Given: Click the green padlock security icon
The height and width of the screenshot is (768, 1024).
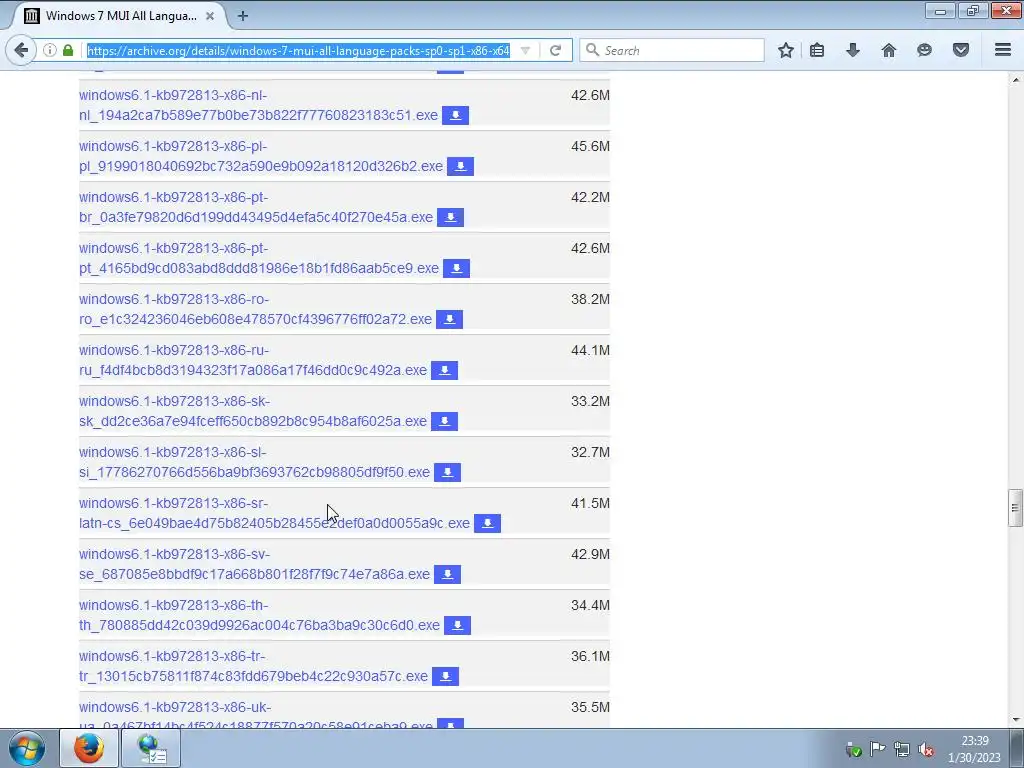Looking at the screenshot, I should point(68,50).
